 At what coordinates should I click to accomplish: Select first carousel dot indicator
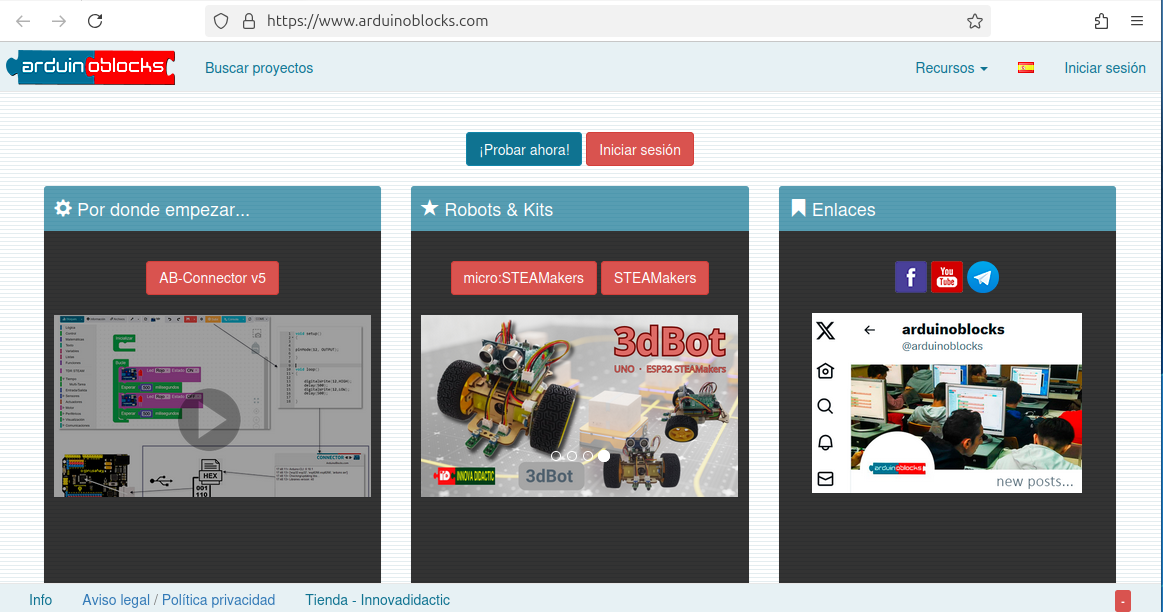coord(556,456)
